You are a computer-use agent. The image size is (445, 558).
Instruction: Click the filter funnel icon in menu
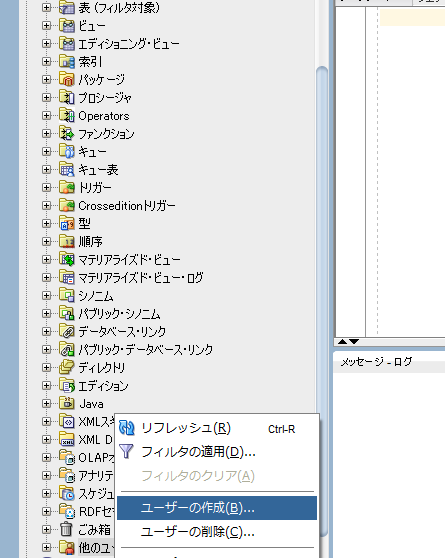[126, 452]
